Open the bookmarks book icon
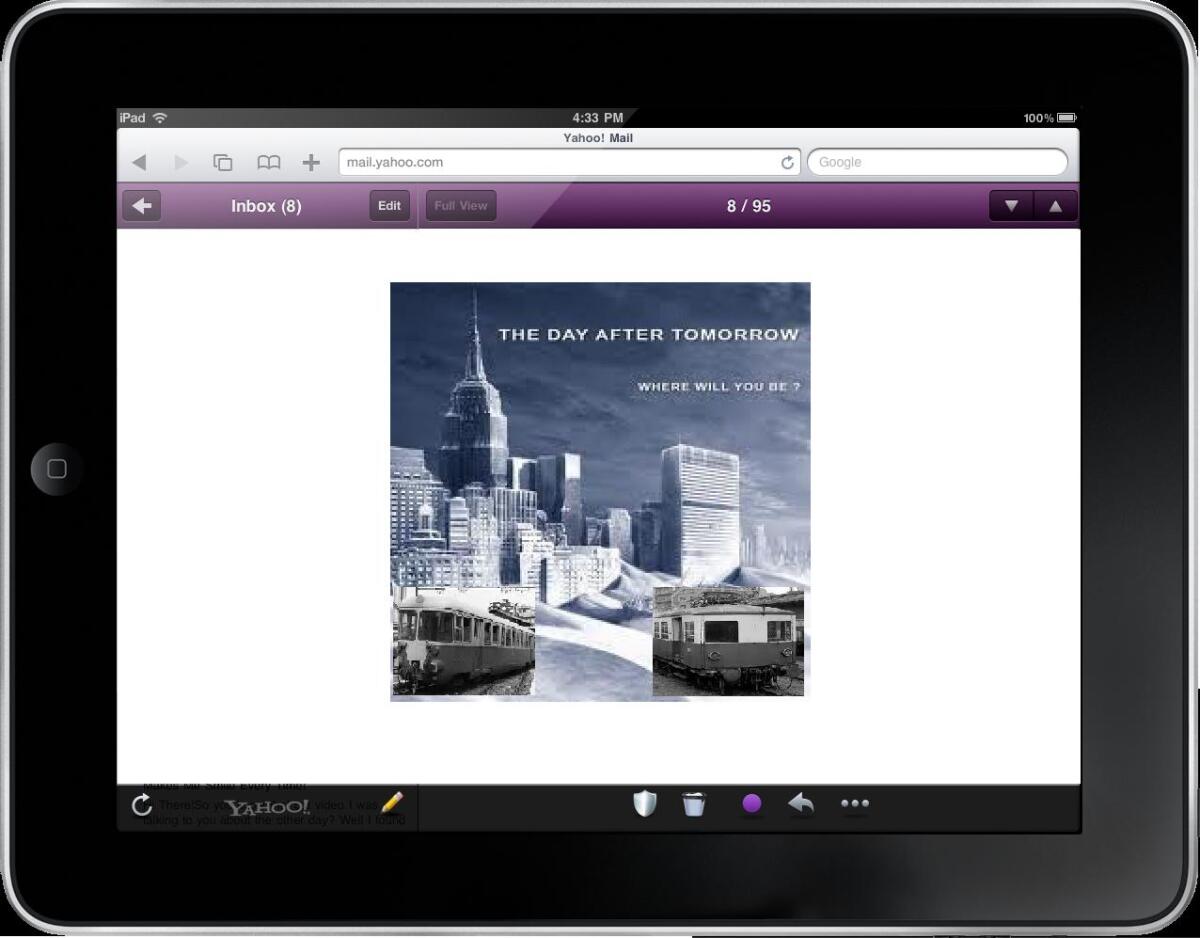Screen dimensions: 1200x938 (268, 162)
